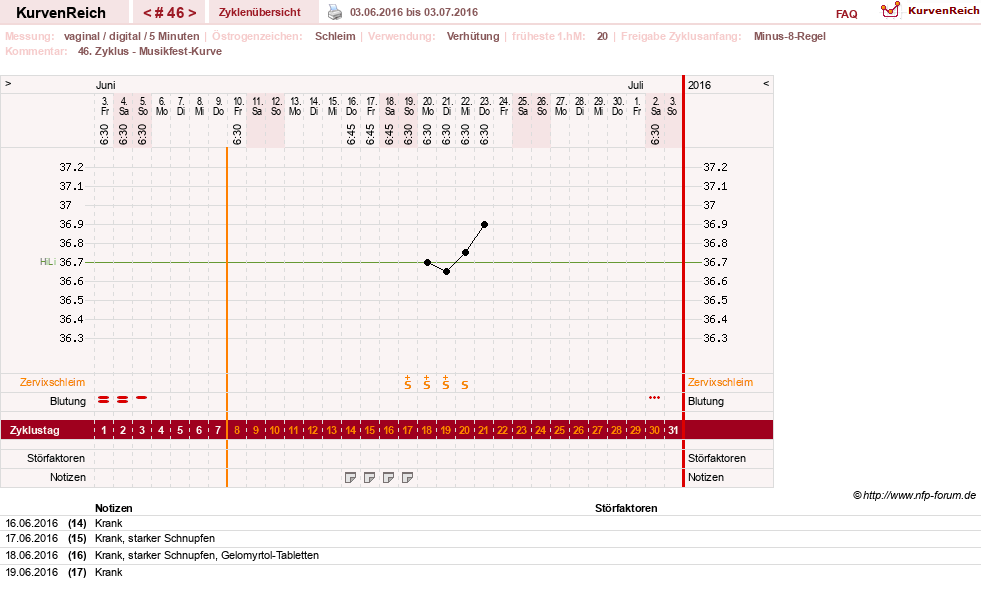Collapse chart with the right < arrow
Image resolution: width=981 pixels, height=607 pixels.
(x=766, y=83)
